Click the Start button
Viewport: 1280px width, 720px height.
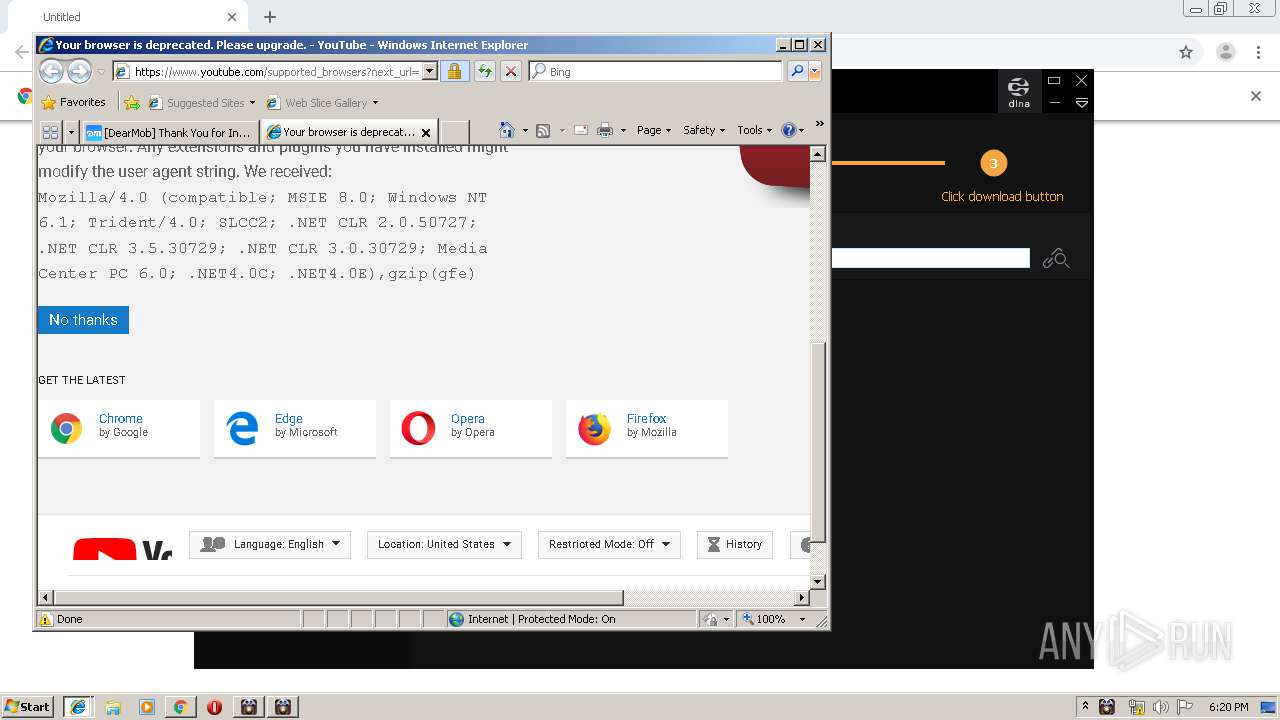pyautogui.click(x=27, y=707)
